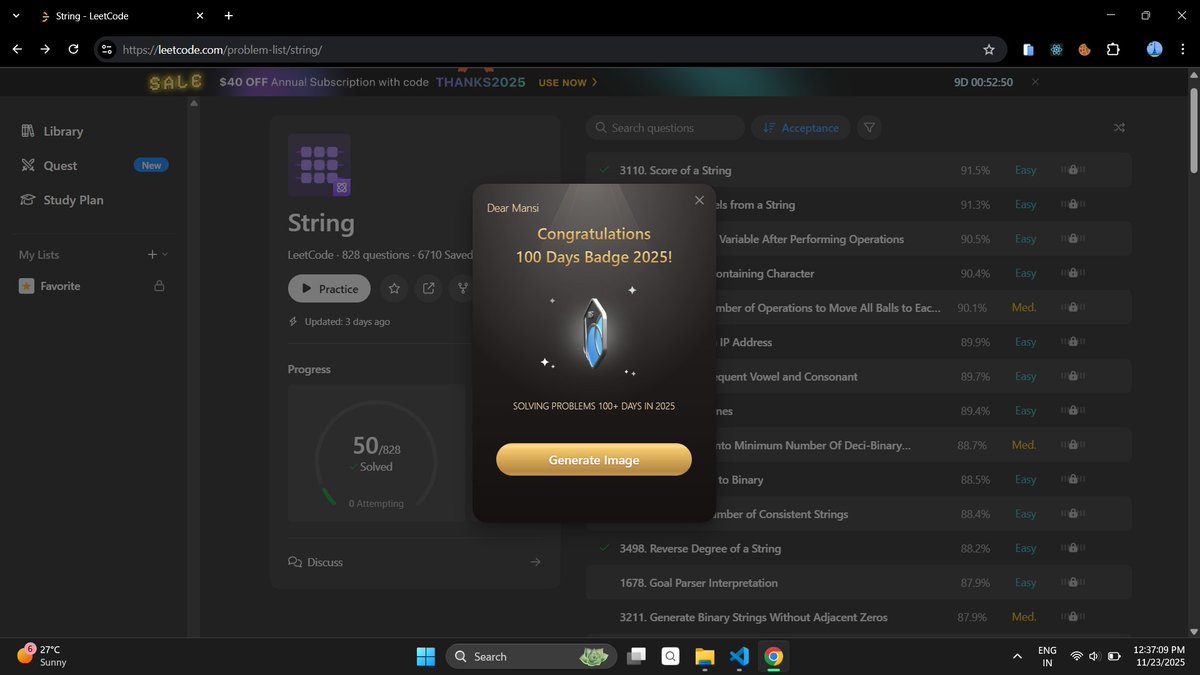Dismiss the sale banner
Screen dimensions: 1200x675
pos(1035,82)
